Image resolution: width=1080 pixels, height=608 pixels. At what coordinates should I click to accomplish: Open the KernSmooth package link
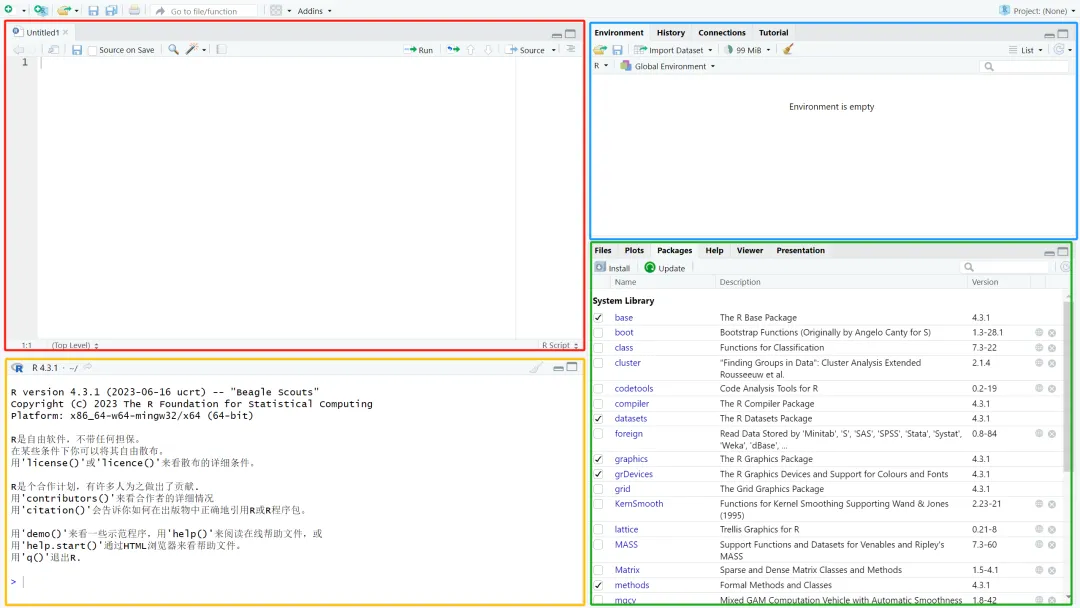point(638,504)
